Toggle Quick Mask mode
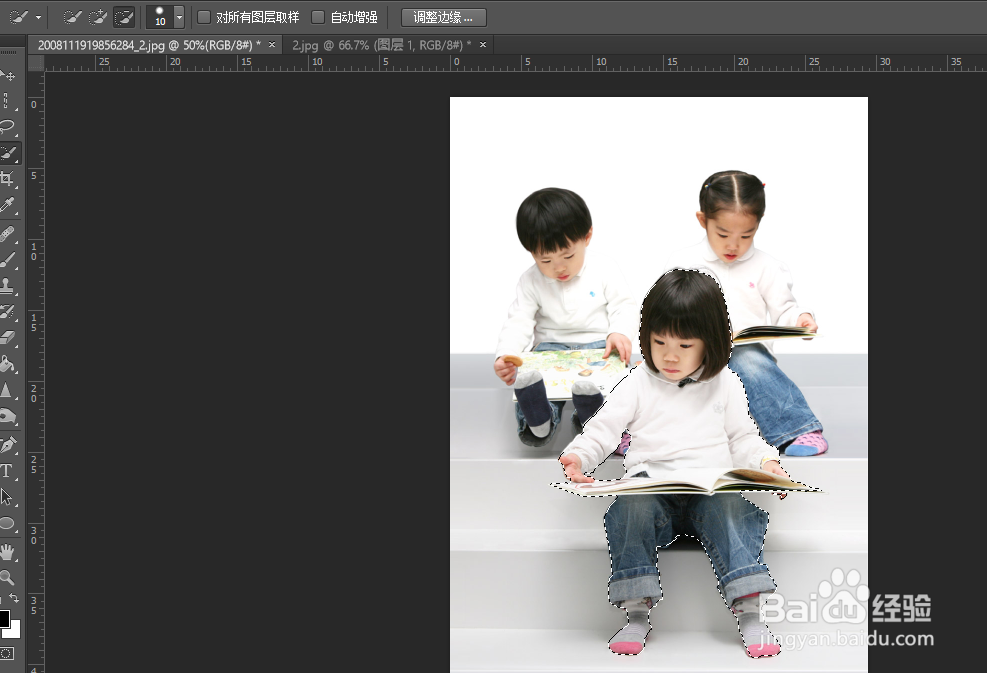The width and height of the screenshot is (987, 673). point(7,653)
